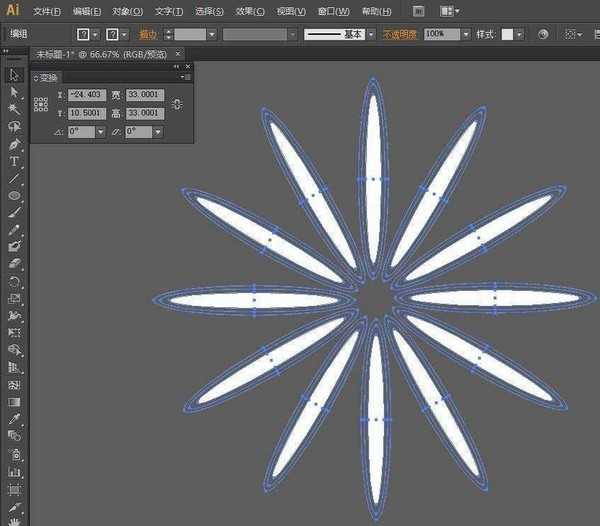600x526 pixels.
Task: Open the shear angle dropdown
Action: coord(157,132)
